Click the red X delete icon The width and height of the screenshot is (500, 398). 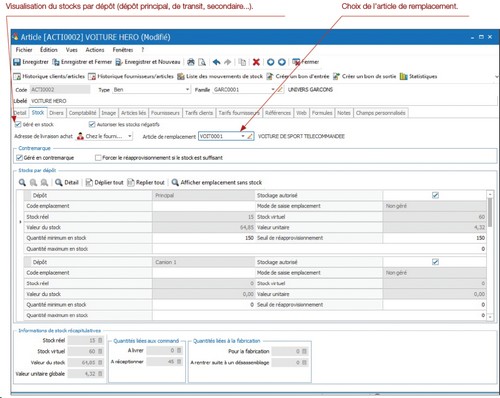tap(256, 62)
